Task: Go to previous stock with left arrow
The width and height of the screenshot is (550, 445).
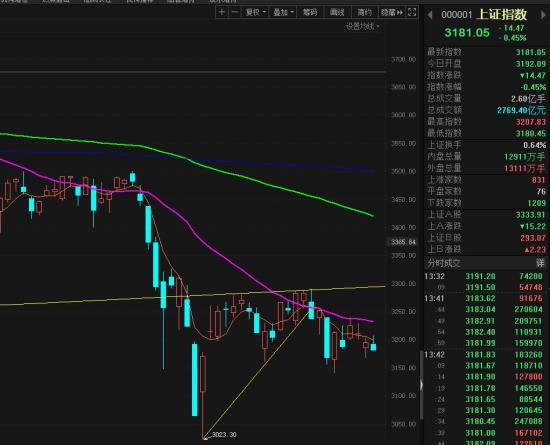Action: (429, 15)
